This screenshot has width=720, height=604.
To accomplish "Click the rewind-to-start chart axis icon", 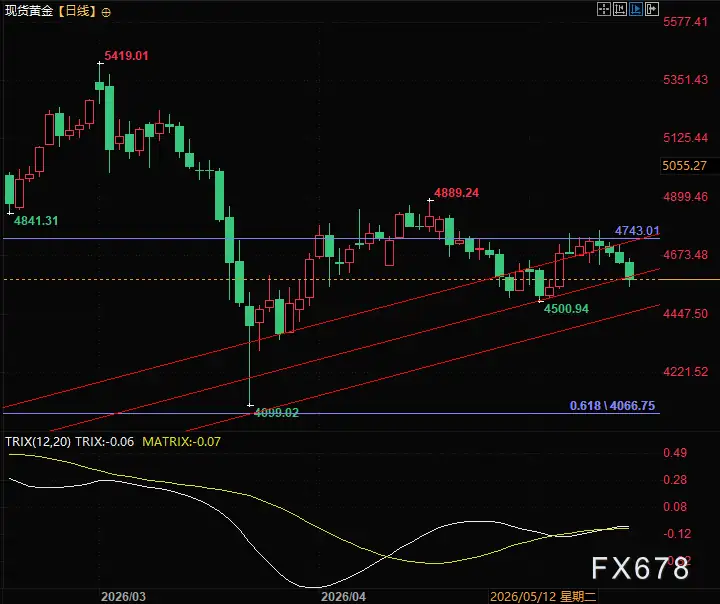I will pyautogui.click(x=619, y=9).
